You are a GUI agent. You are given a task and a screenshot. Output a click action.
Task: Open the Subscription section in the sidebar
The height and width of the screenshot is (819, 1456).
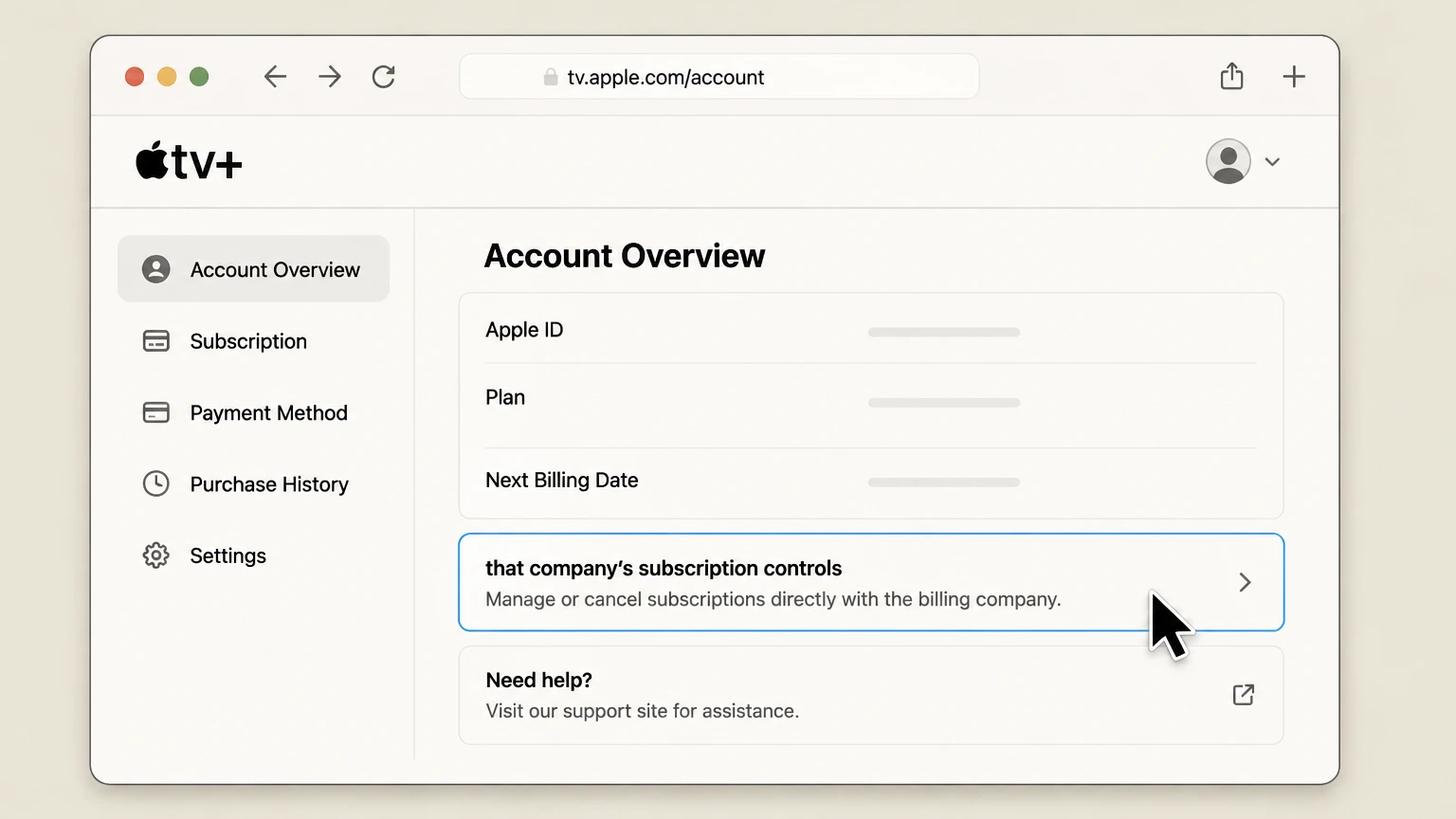click(x=253, y=341)
